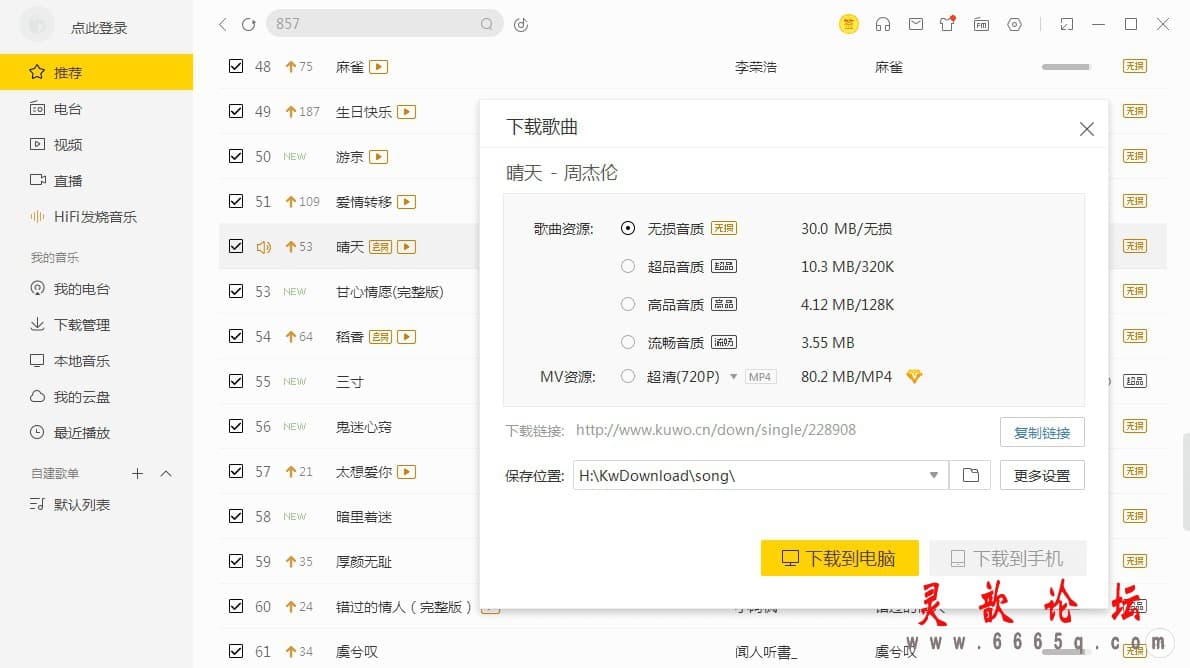This screenshot has height=668, width=1190.
Task: Select 无损音质 radio option
Action: click(628, 228)
